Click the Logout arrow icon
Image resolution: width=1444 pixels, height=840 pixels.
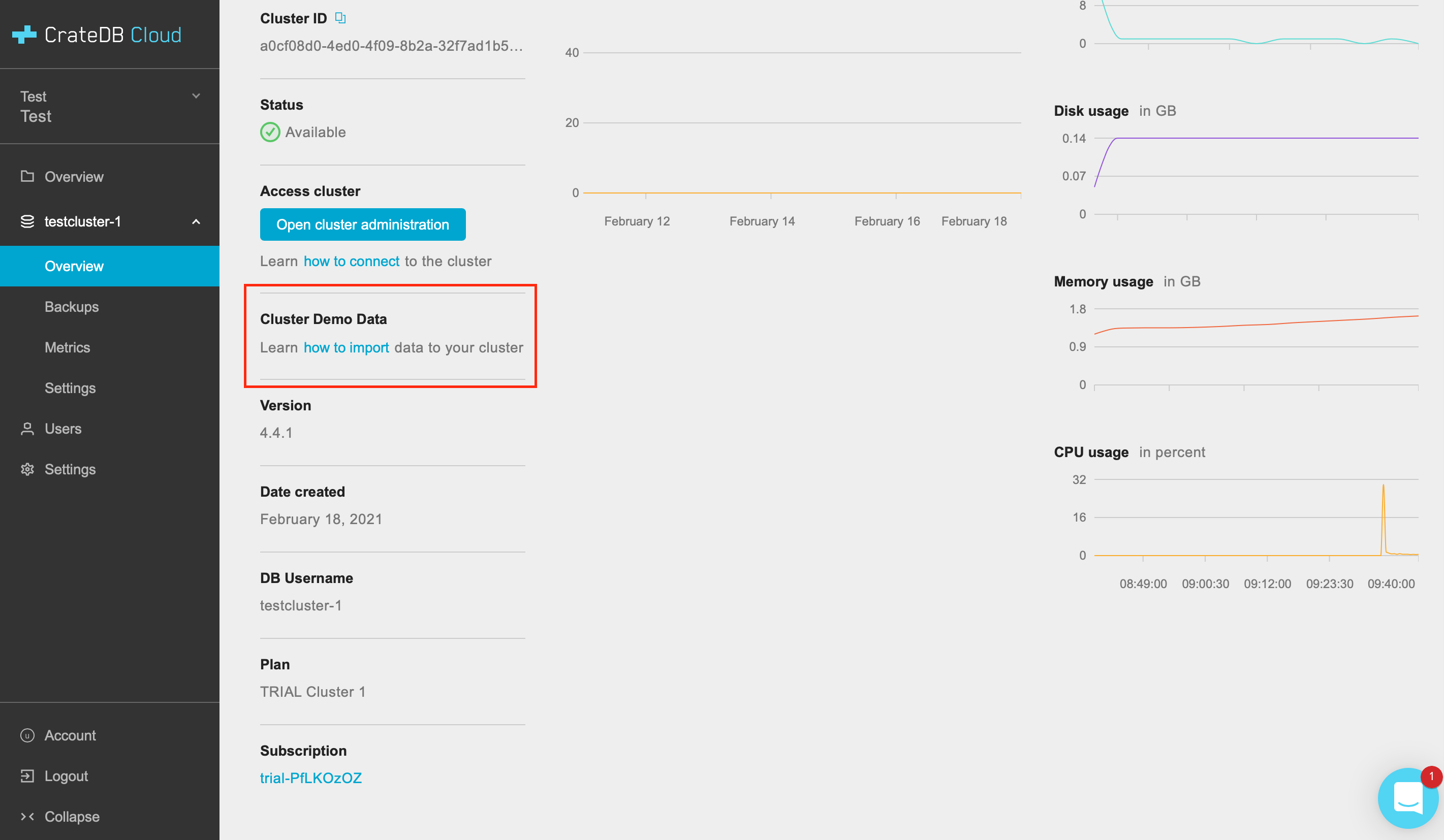(x=27, y=776)
